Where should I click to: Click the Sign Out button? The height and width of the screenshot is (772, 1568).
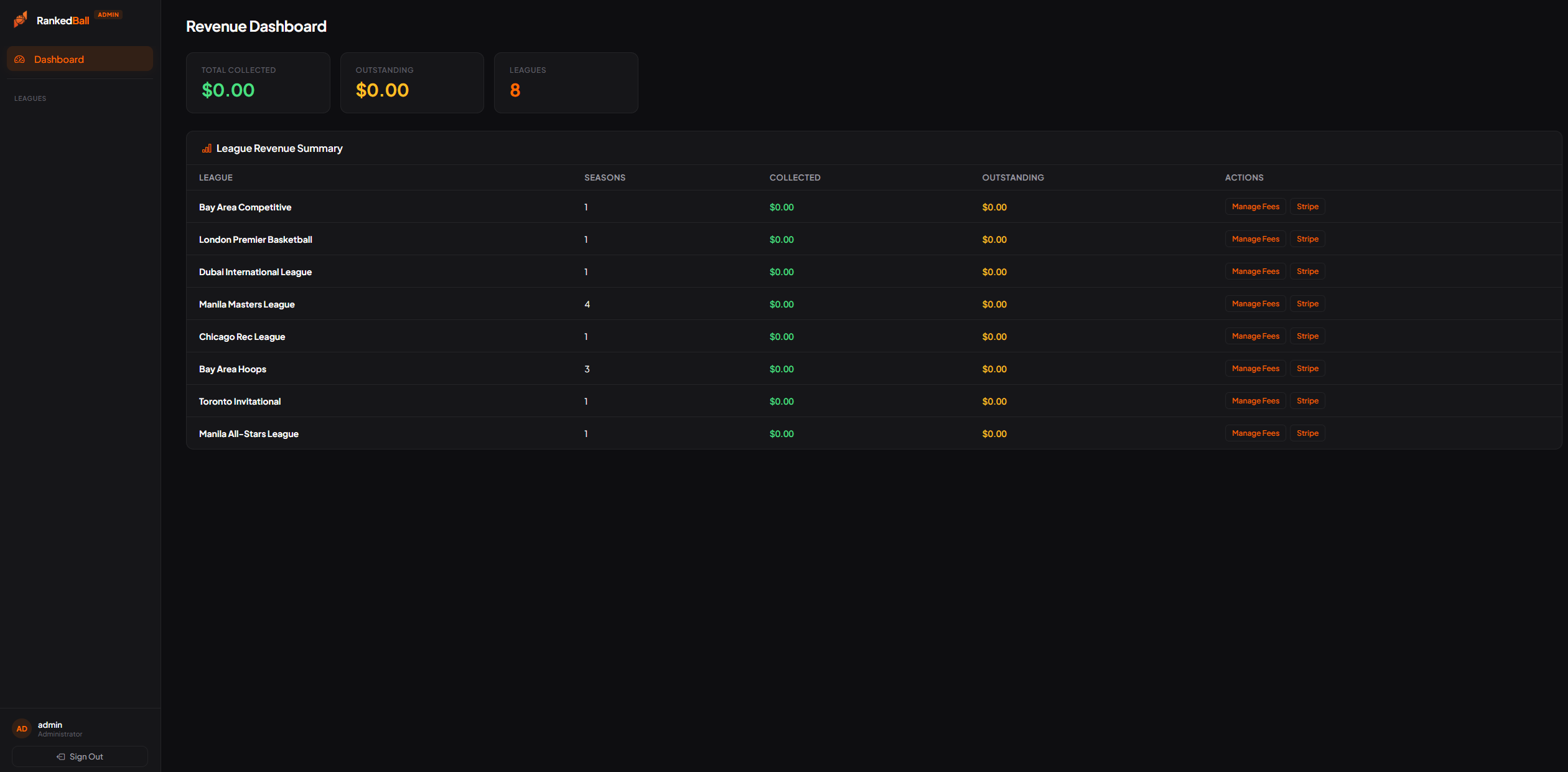(80, 756)
